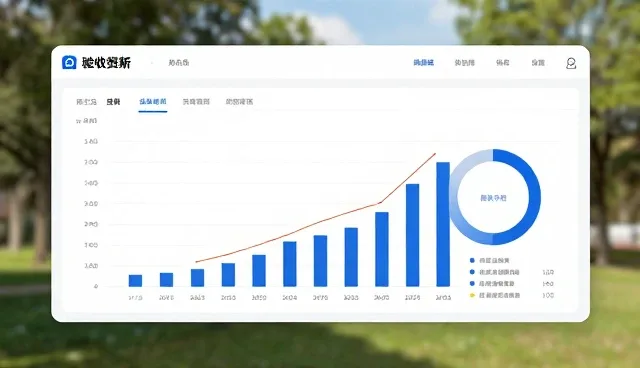Click the second-tallest bar in the chart
The height and width of the screenshot is (368, 640).
tap(412, 235)
